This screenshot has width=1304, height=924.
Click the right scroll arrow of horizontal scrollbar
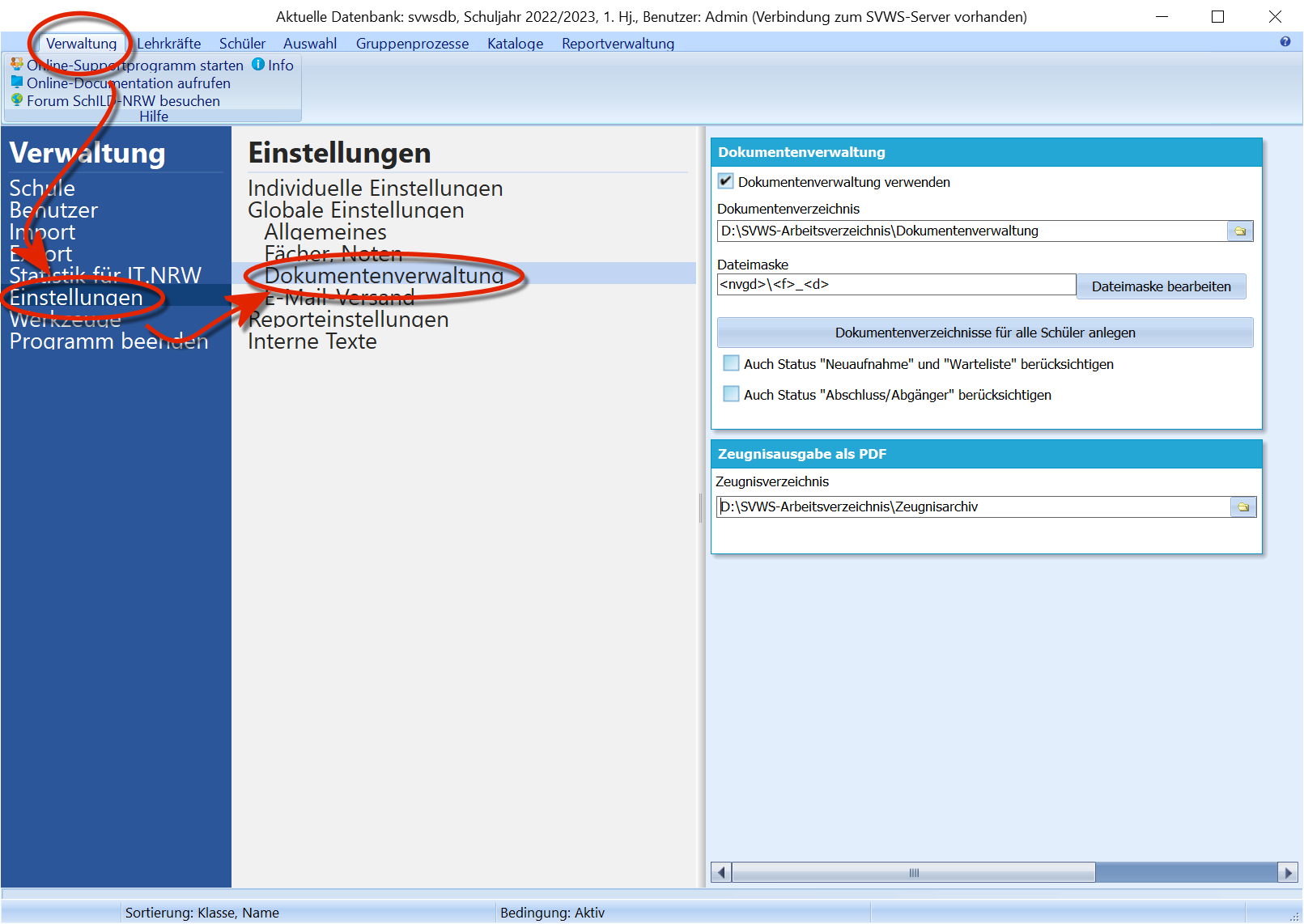1288,872
